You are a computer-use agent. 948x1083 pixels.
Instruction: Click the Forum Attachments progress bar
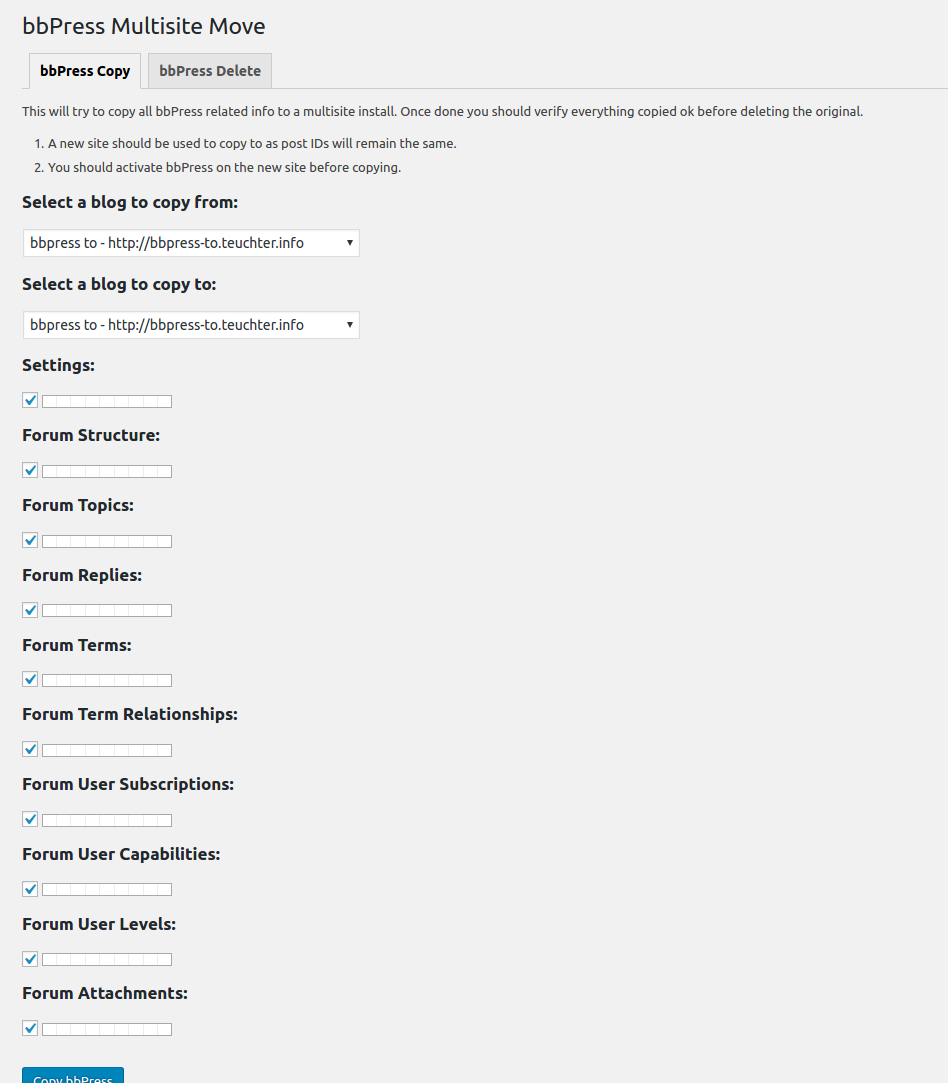point(107,1029)
